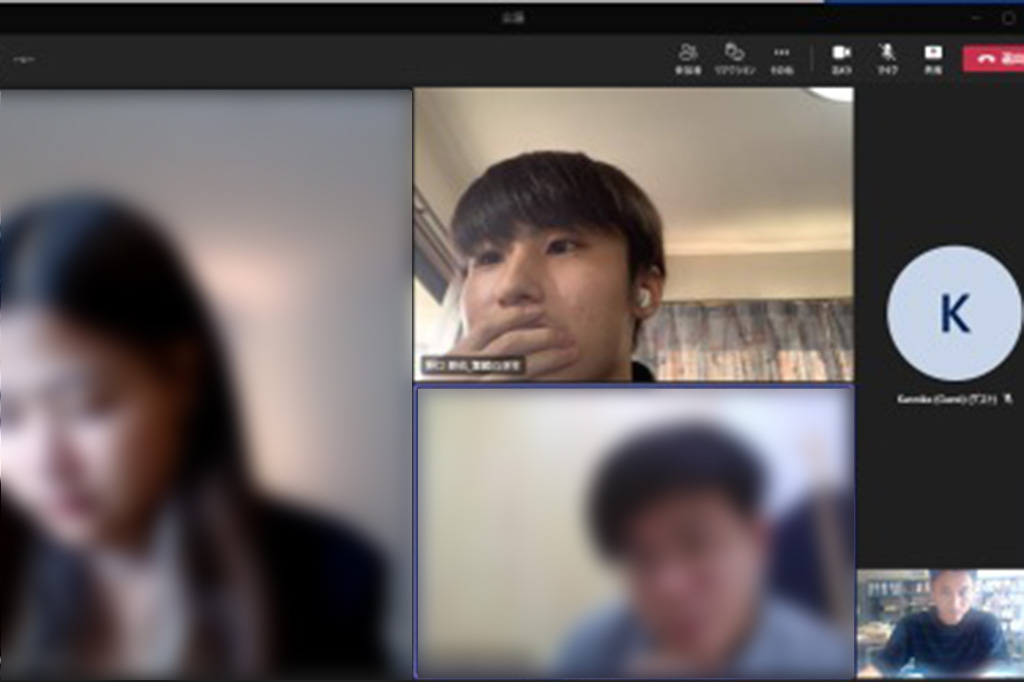Click the red leave call button
Image resolution: width=1024 pixels, height=682 pixels.
pos(994,58)
